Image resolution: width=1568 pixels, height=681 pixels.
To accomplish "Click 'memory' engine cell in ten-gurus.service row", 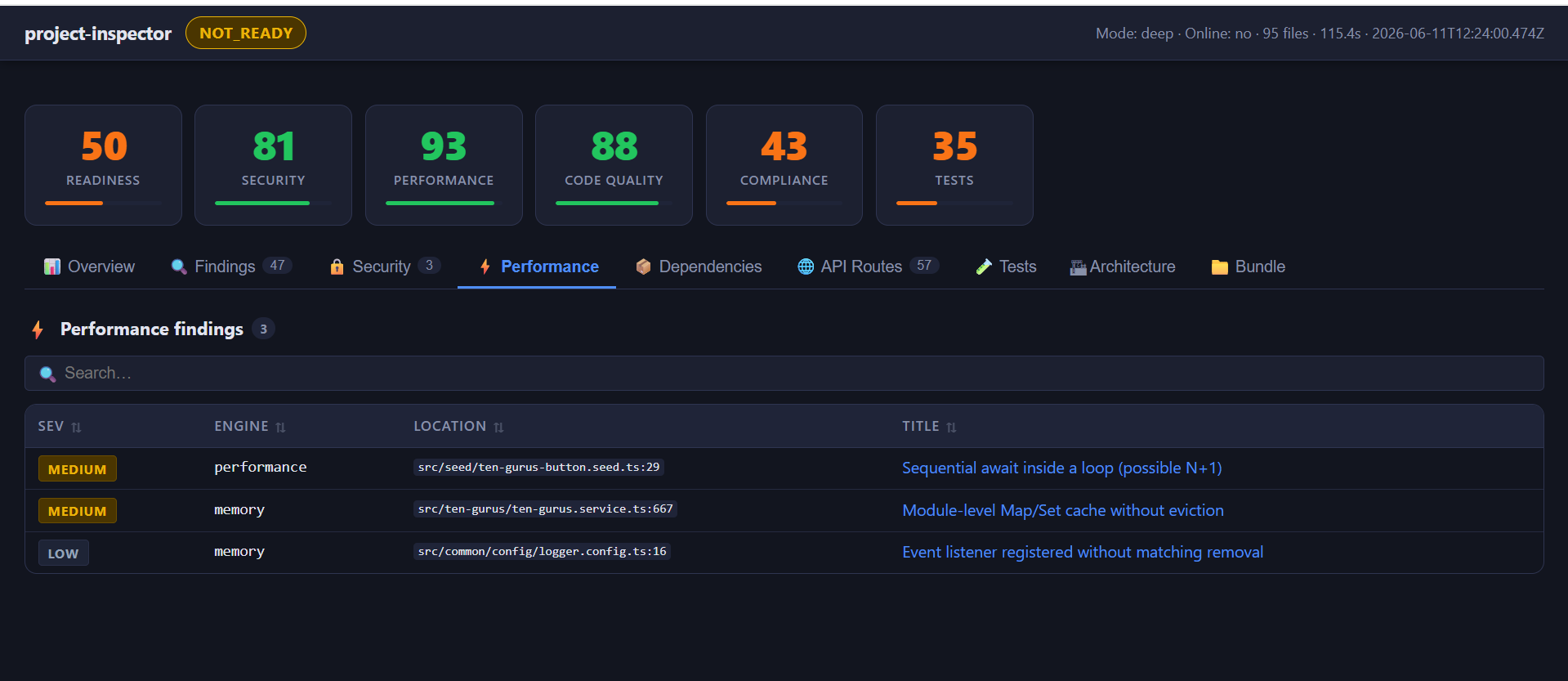I will [x=239, y=509].
